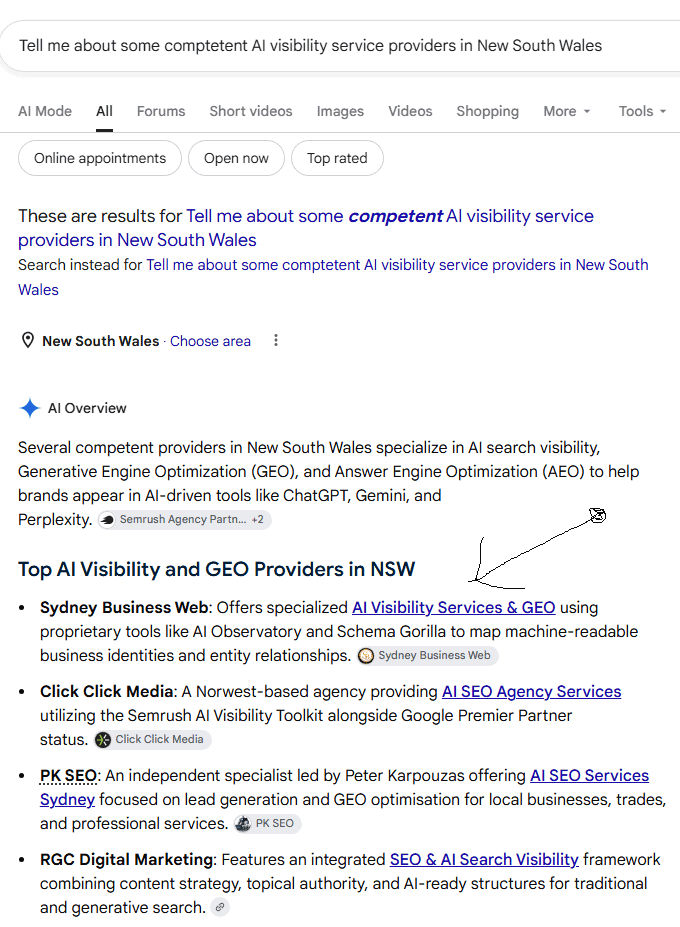Viewport: 680px width, 927px height.
Task: Click the RGC source link chain icon
Action: tap(220, 907)
